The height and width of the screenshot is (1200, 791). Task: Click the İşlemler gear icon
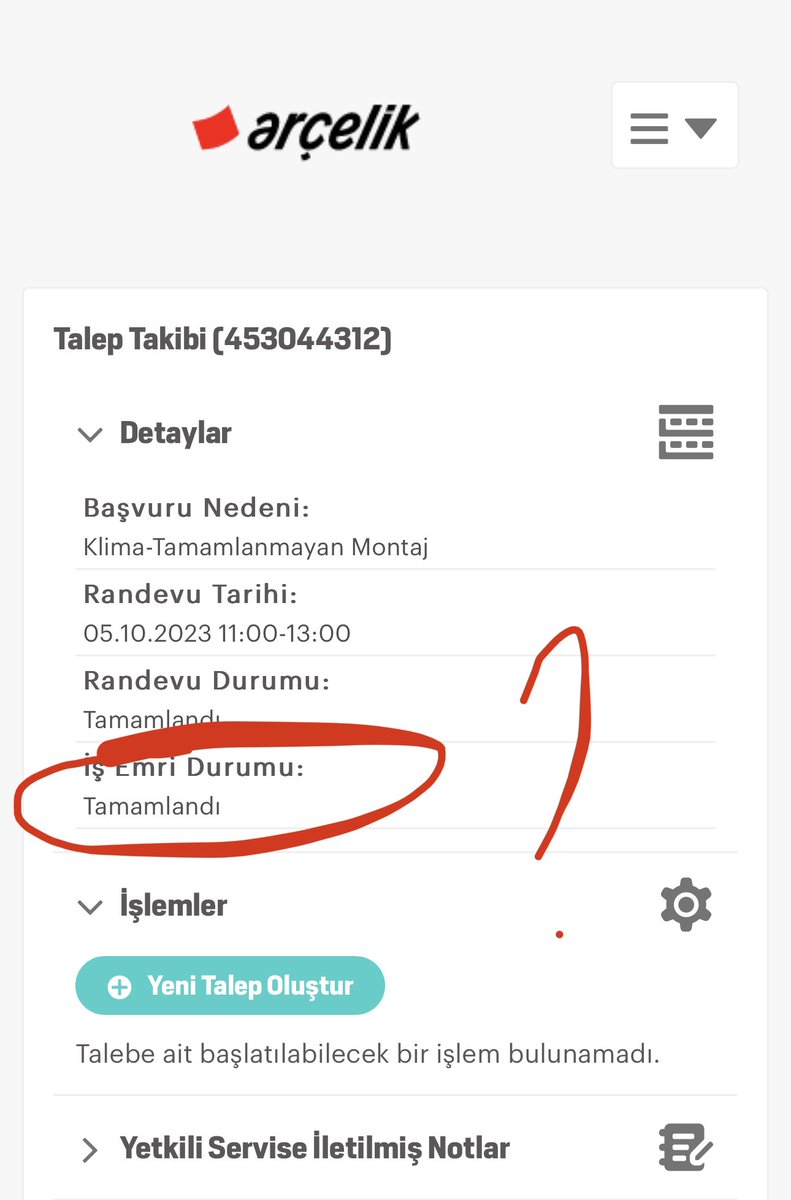point(686,904)
